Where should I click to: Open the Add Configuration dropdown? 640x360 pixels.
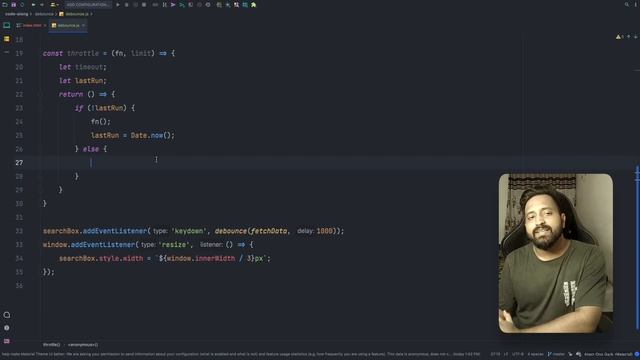pyautogui.click(x=88, y=5)
